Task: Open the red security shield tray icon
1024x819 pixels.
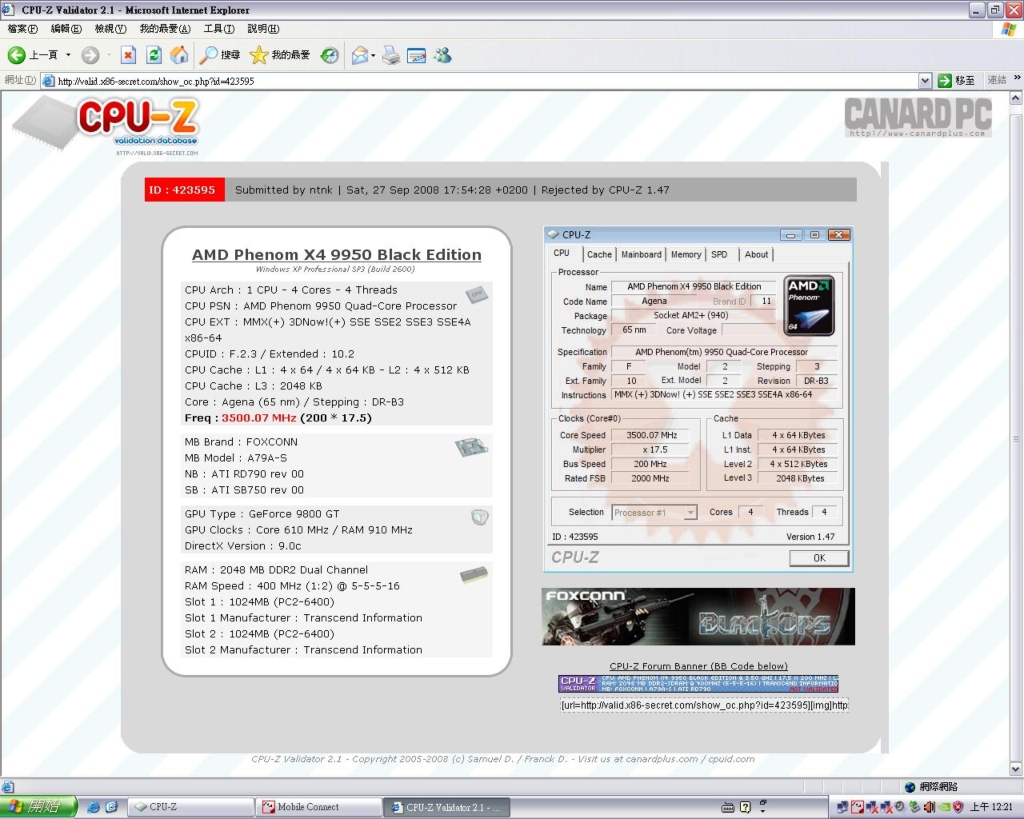Action: point(958,807)
